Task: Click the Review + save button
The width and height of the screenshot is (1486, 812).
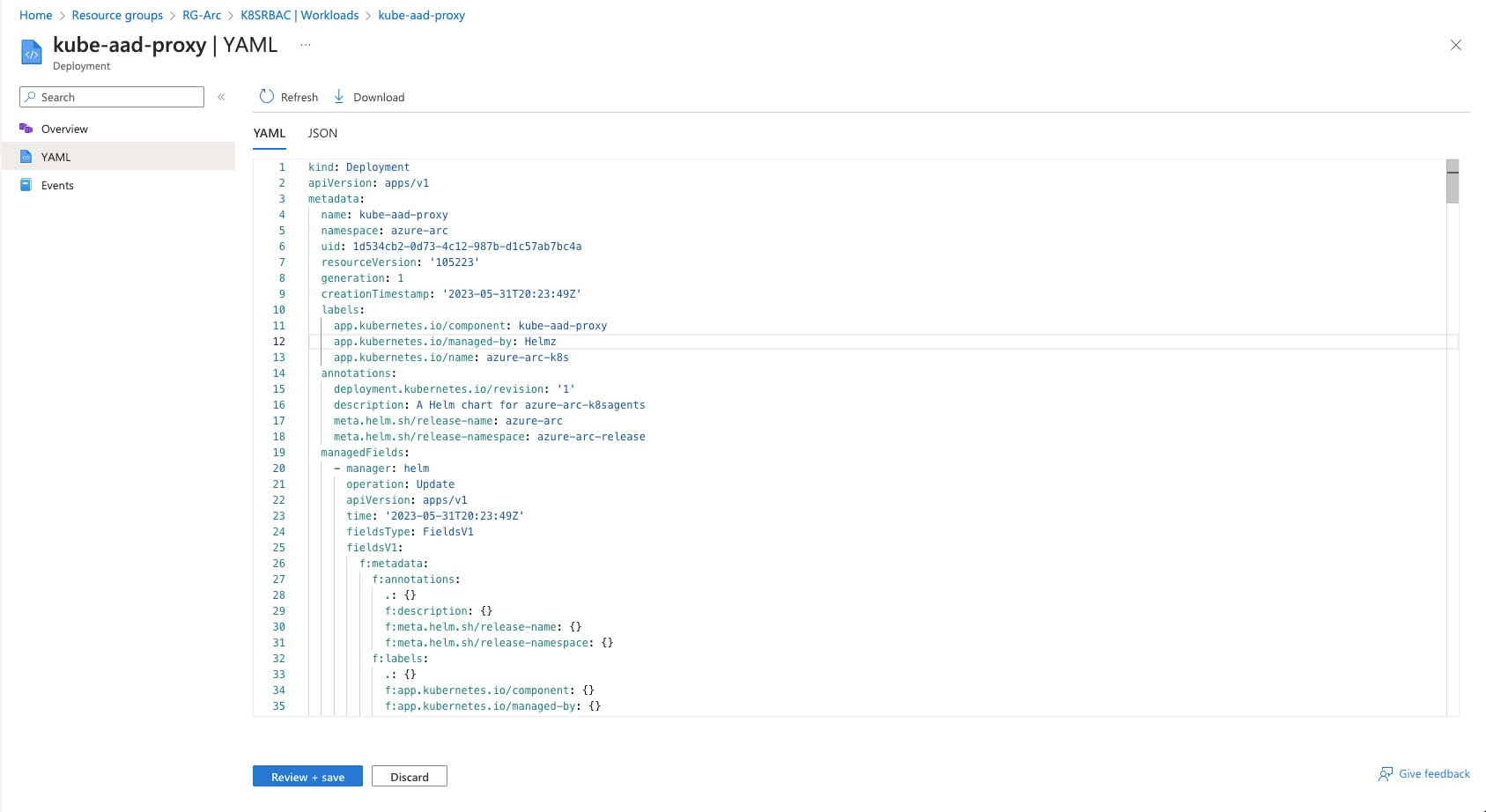Action: (x=307, y=776)
